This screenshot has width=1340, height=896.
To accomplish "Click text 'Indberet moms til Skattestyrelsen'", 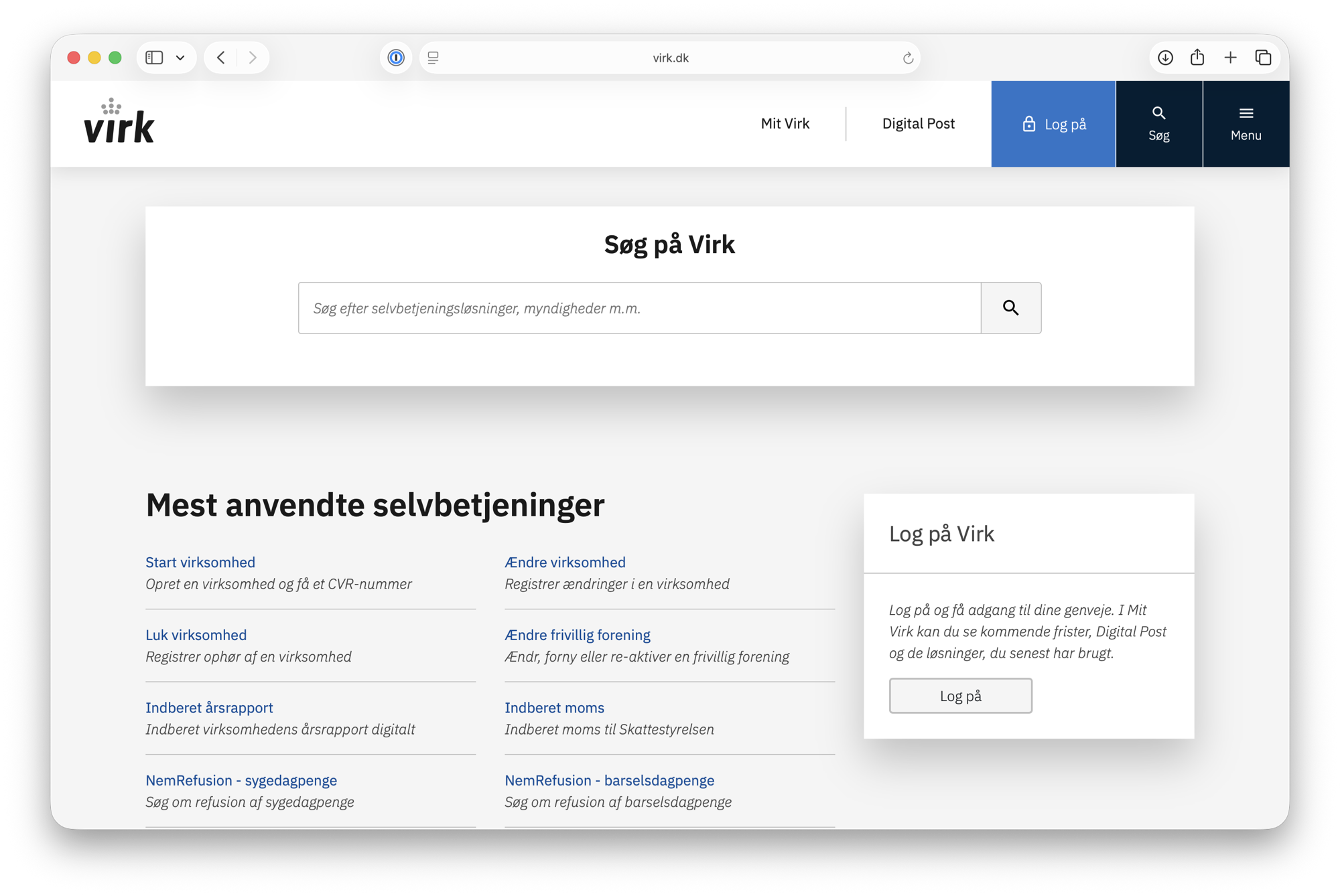I will pos(609,729).
